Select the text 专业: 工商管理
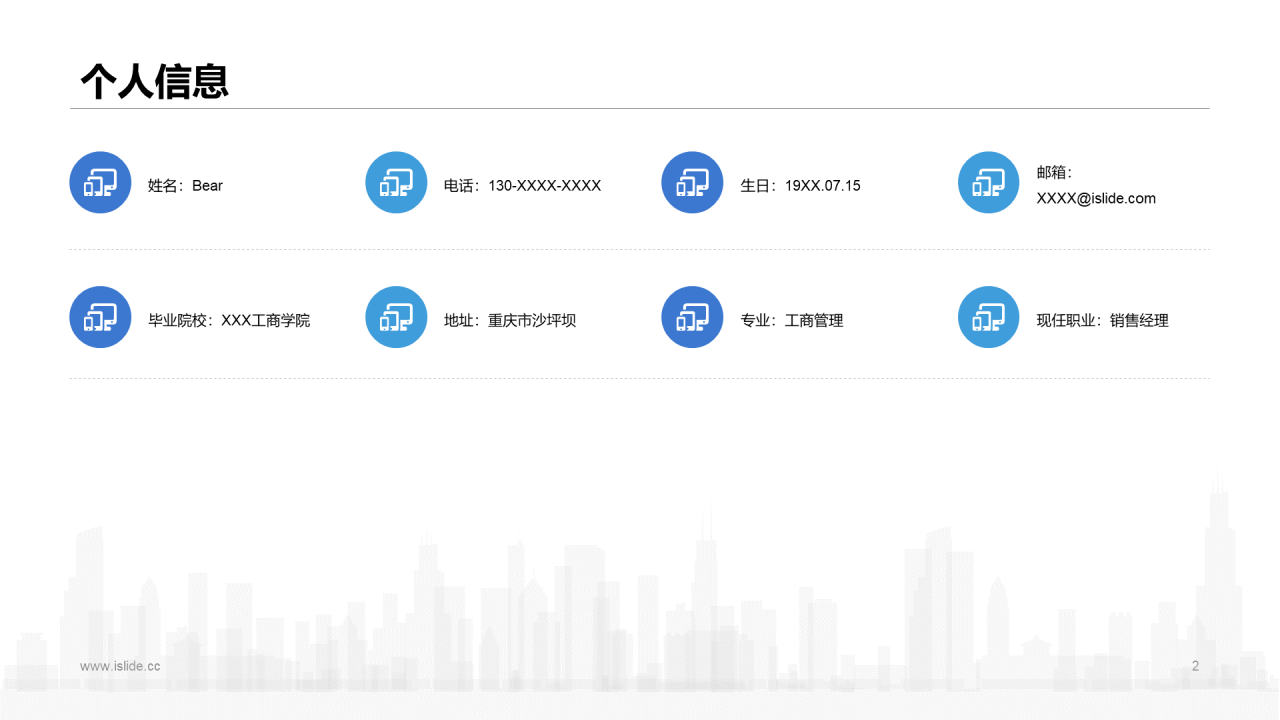The width and height of the screenshot is (1280, 720). point(792,321)
